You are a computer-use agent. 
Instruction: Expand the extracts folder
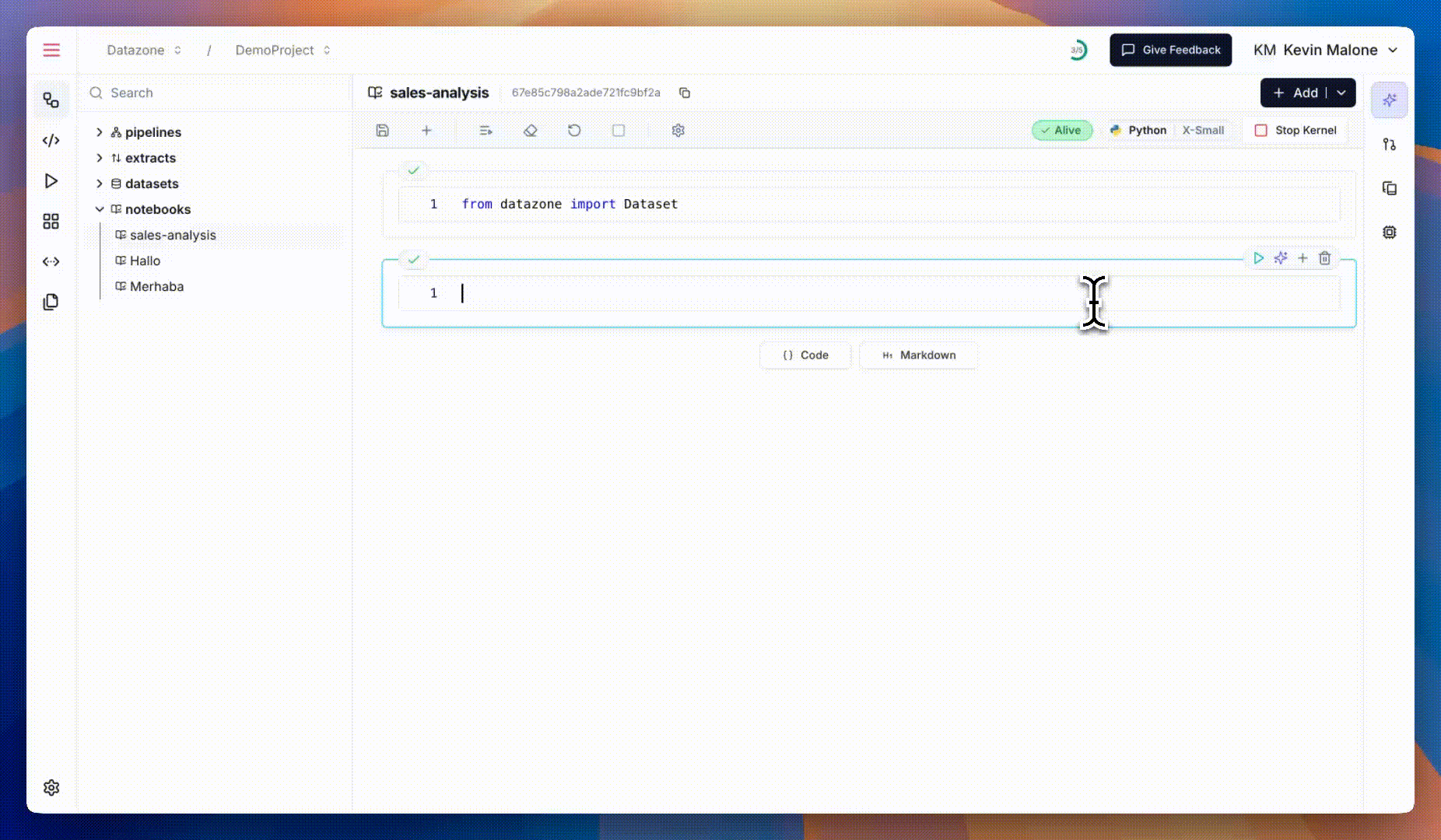(x=100, y=158)
